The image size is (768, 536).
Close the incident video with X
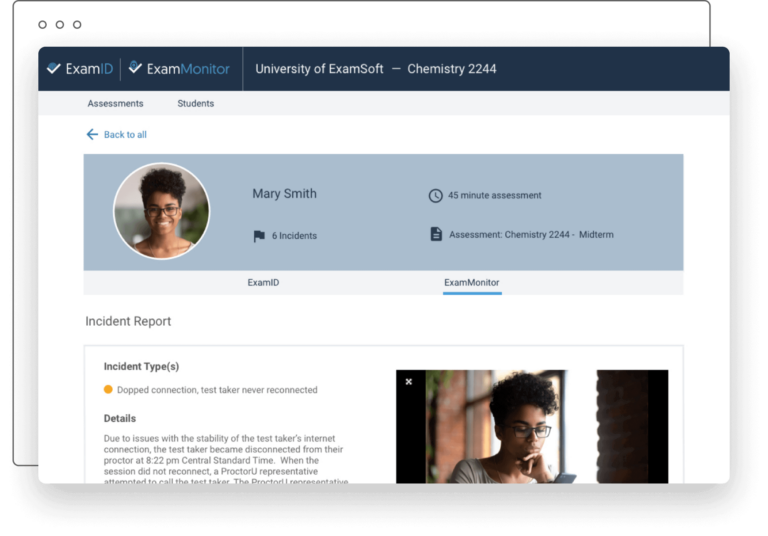[x=408, y=382]
